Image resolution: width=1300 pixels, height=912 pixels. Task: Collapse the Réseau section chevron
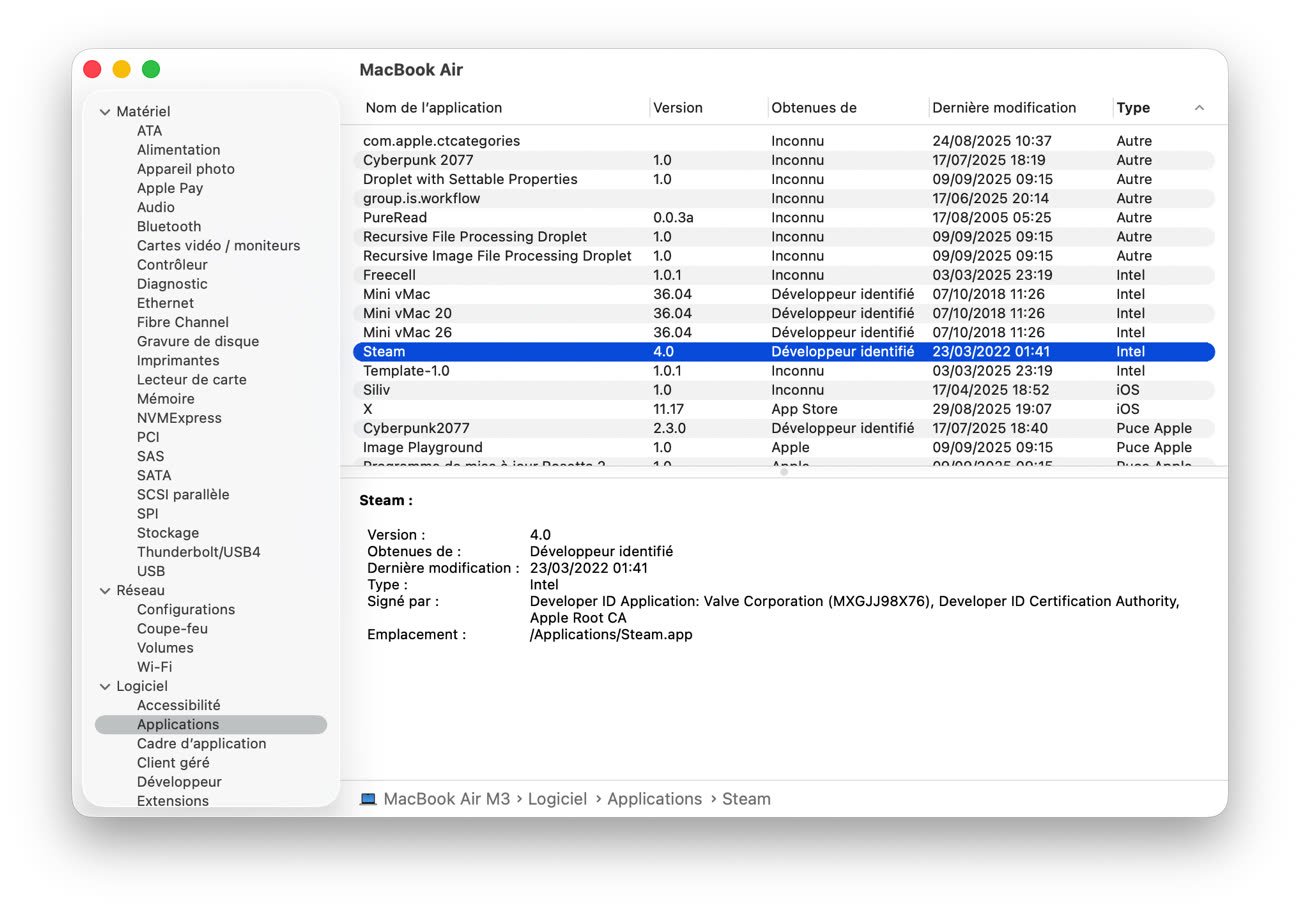(x=105, y=591)
